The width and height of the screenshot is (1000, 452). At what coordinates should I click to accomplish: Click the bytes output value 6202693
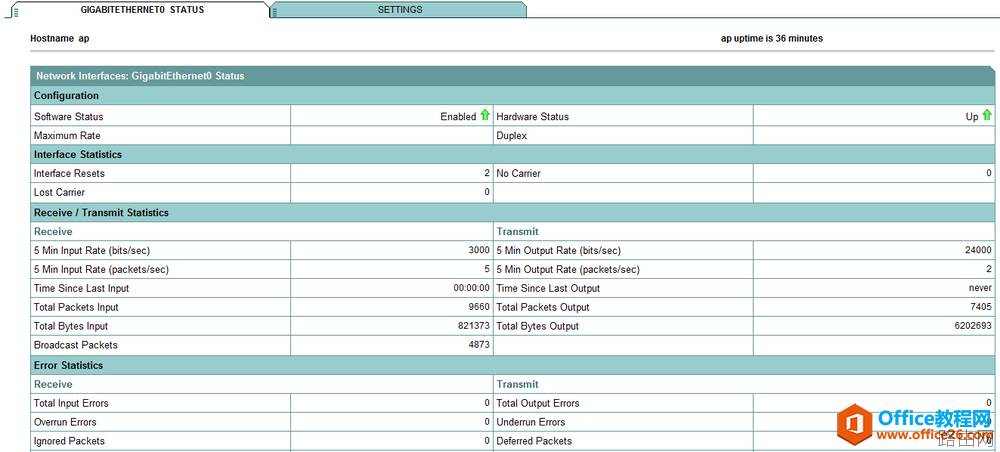pos(974,326)
